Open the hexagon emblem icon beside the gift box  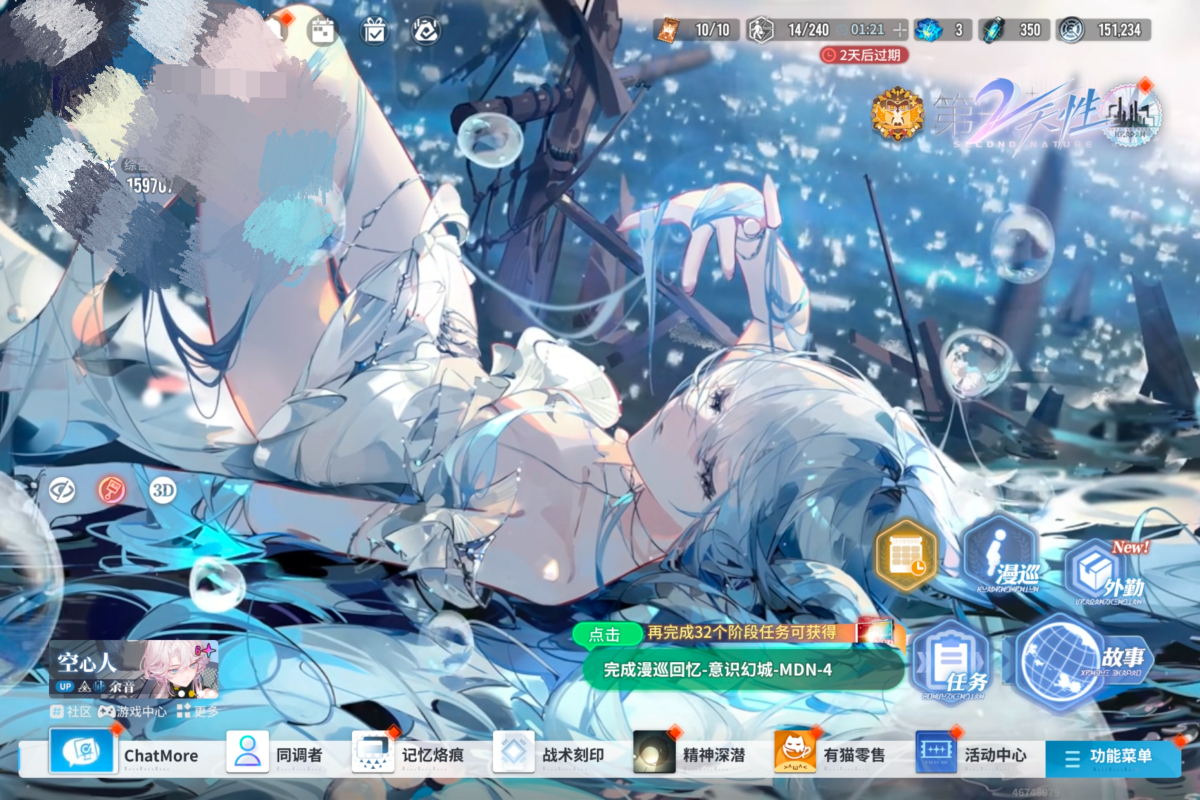427,31
